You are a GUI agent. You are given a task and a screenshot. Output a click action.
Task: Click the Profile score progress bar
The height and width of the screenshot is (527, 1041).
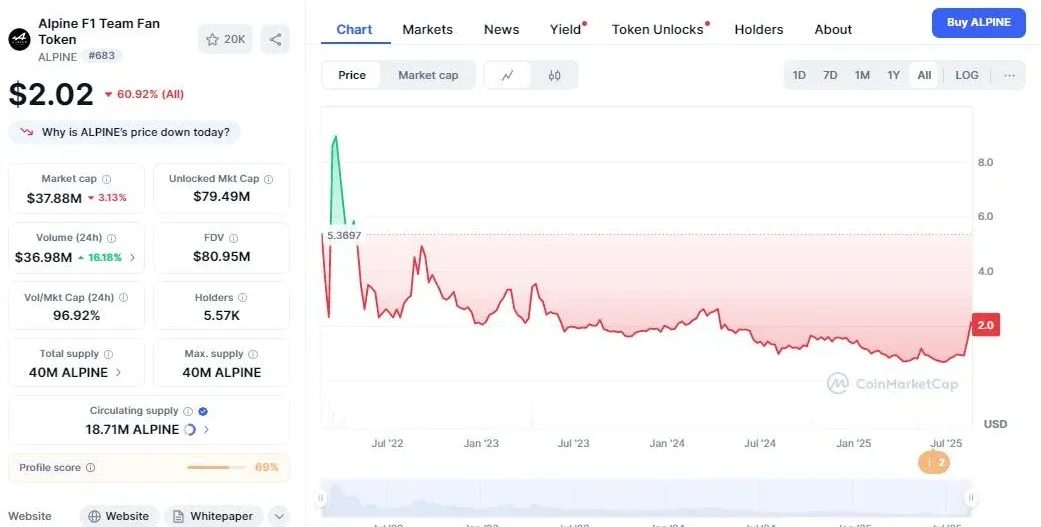click(217, 467)
